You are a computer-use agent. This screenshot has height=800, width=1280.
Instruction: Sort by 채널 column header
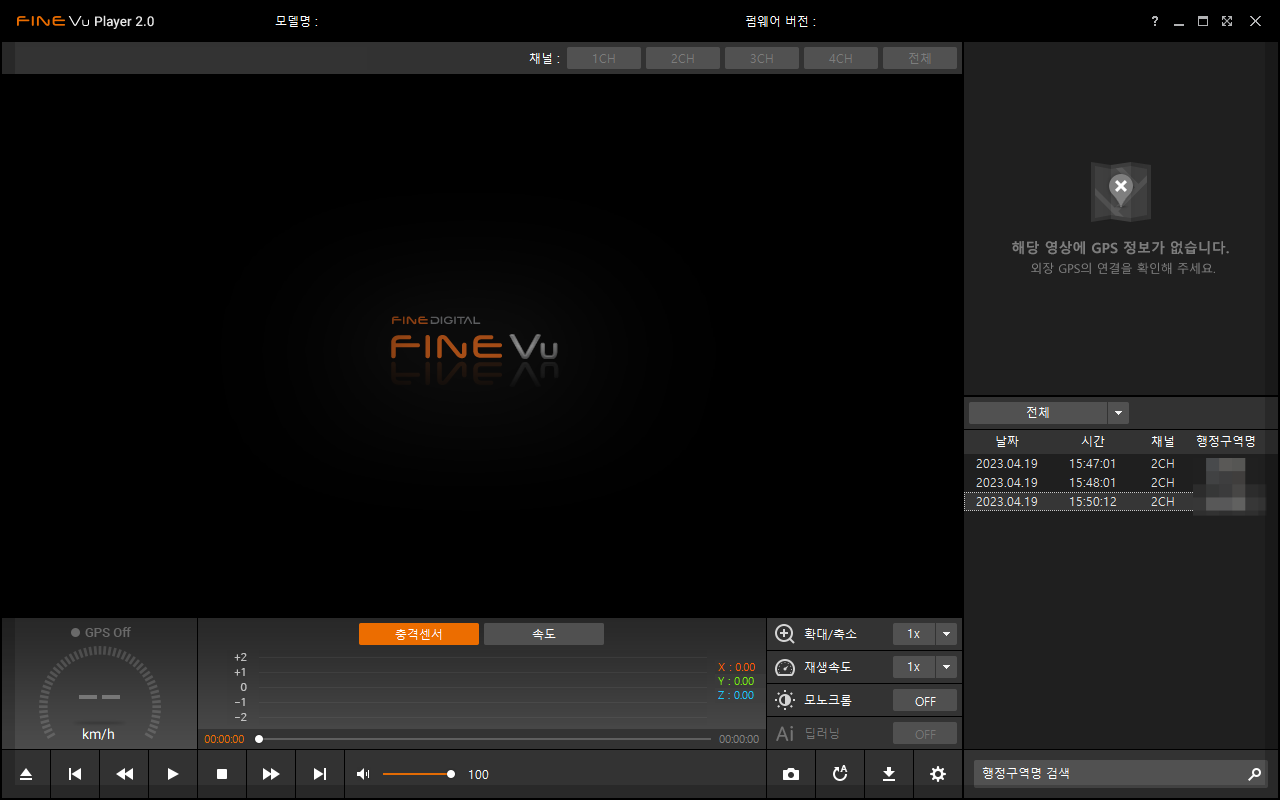1163,441
